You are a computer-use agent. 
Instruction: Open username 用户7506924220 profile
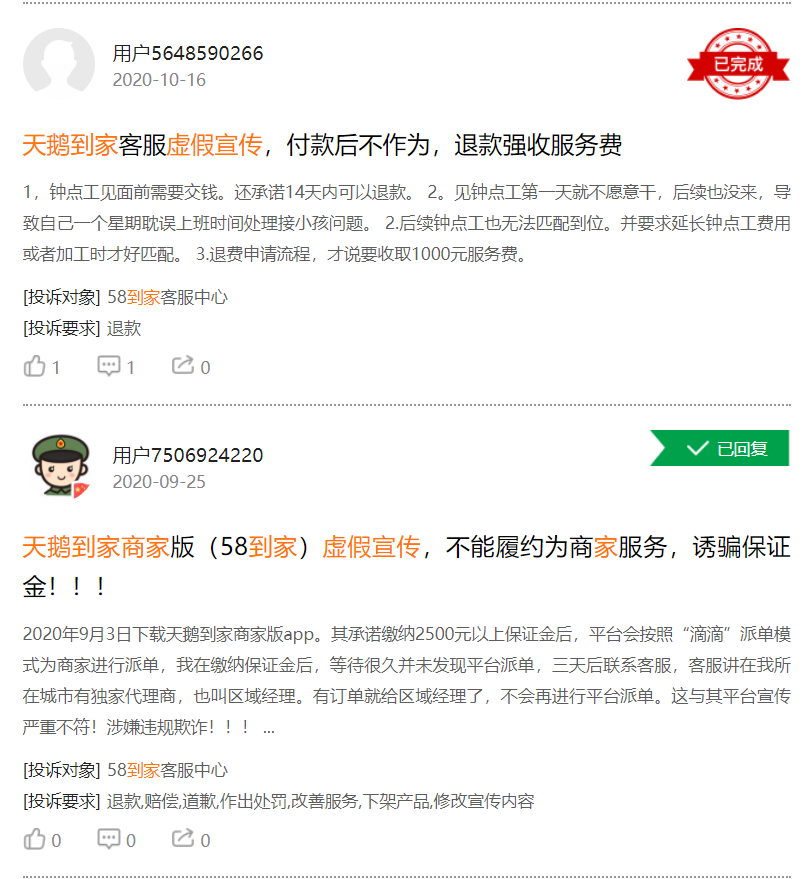187,455
